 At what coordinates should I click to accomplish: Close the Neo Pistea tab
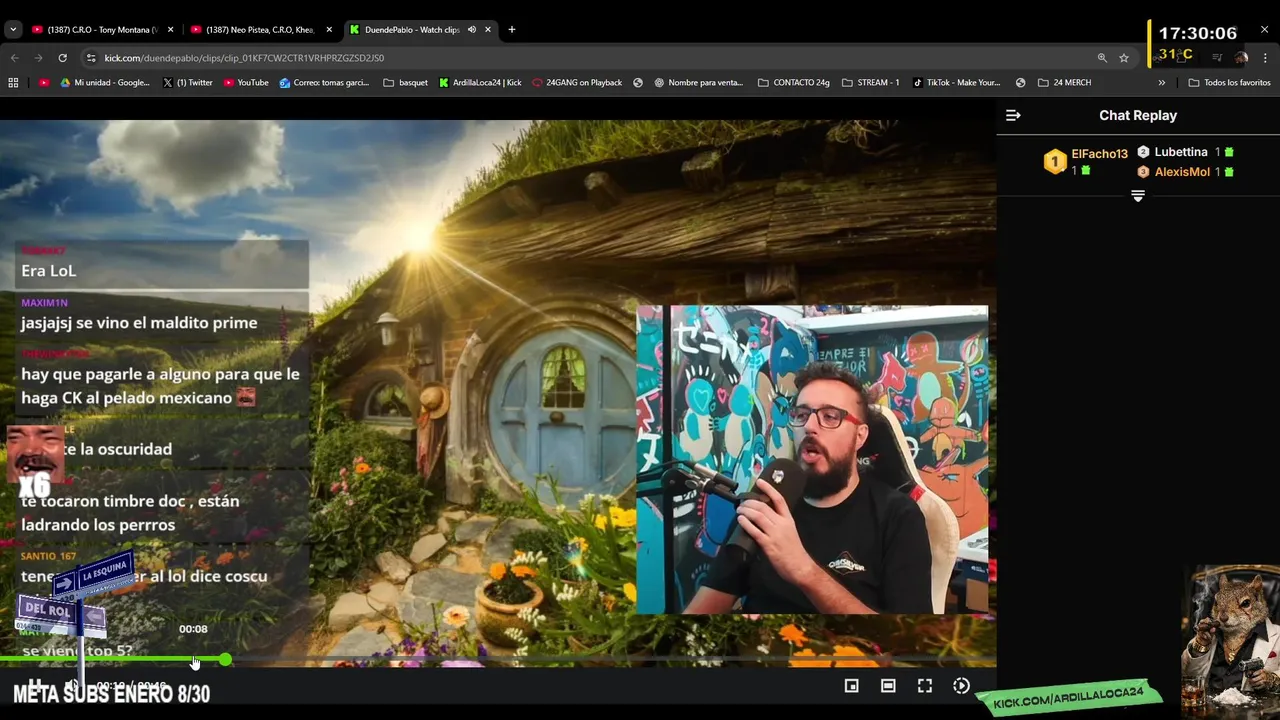[329, 30]
